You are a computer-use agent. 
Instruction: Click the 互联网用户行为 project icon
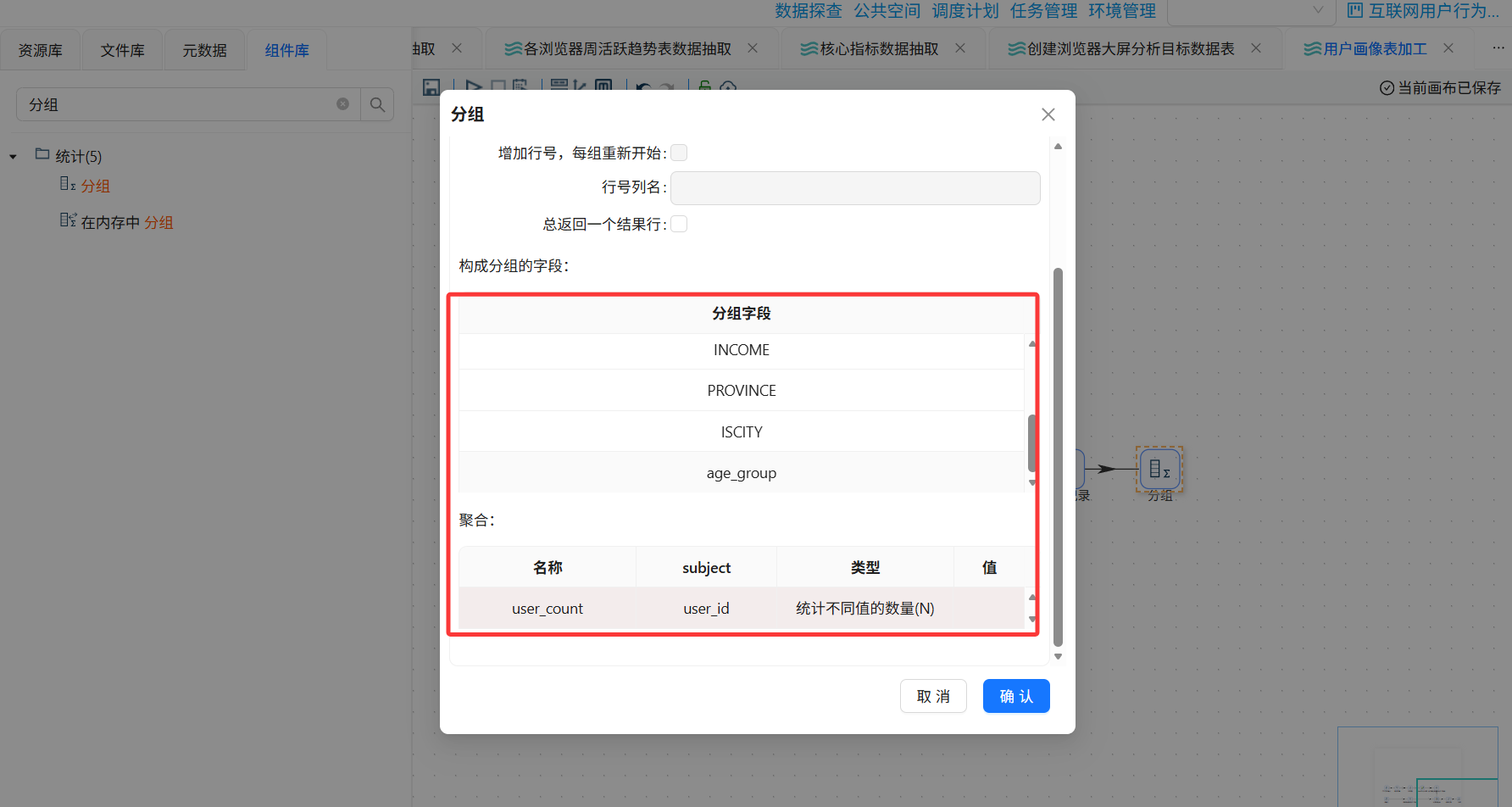(x=1355, y=11)
